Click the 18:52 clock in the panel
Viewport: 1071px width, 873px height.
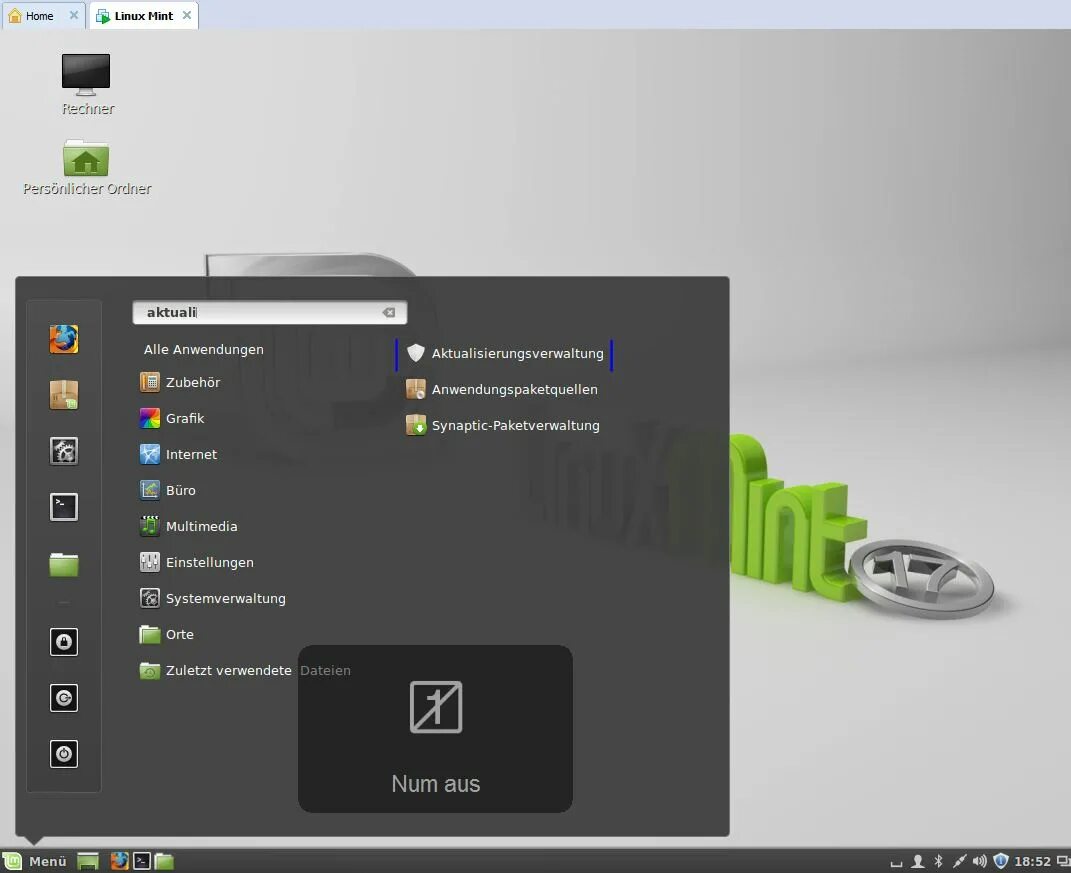click(x=1032, y=861)
